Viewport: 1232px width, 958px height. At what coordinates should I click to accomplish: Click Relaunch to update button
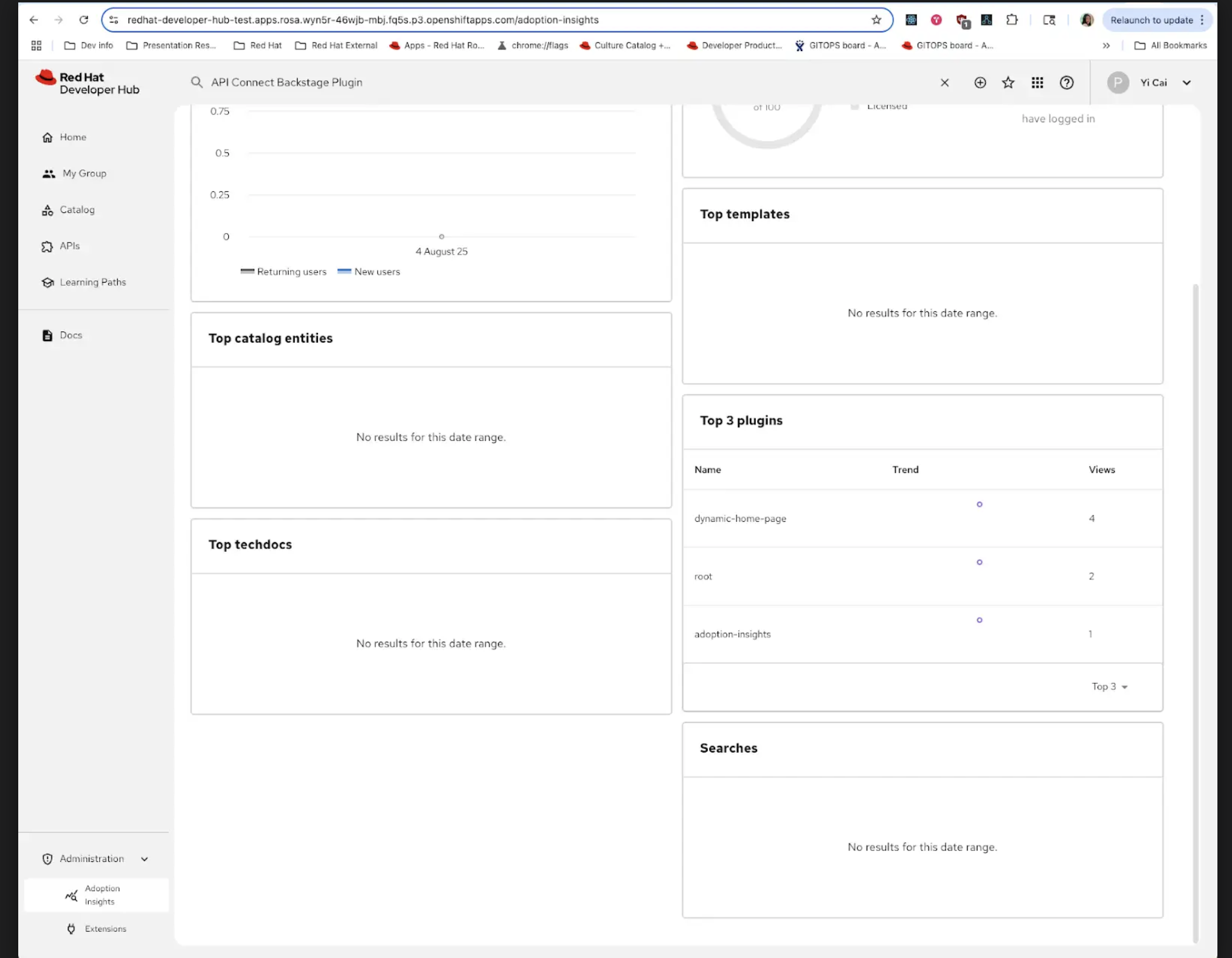tap(1151, 20)
